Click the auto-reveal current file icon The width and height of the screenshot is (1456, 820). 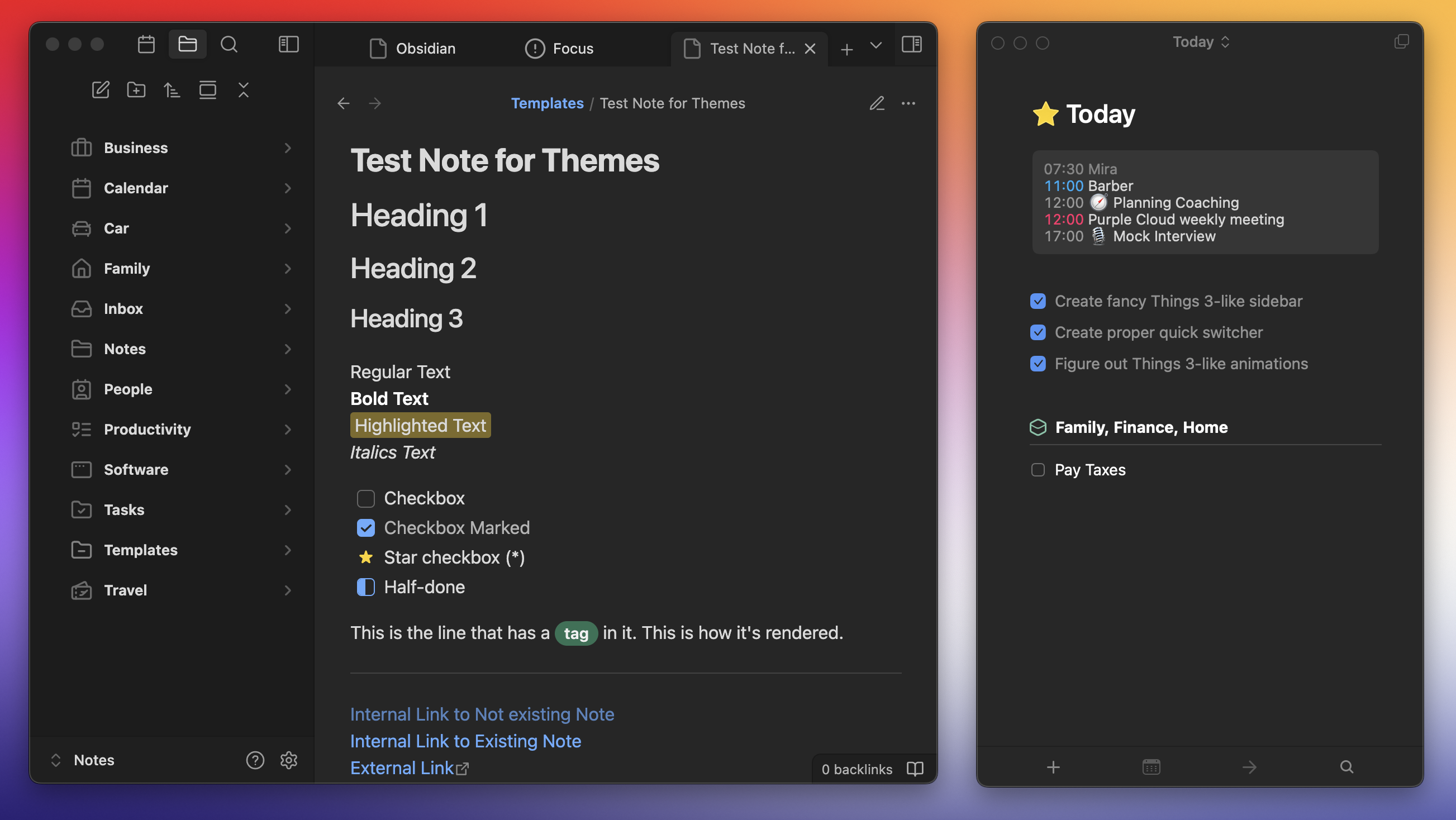(x=207, y=90)
